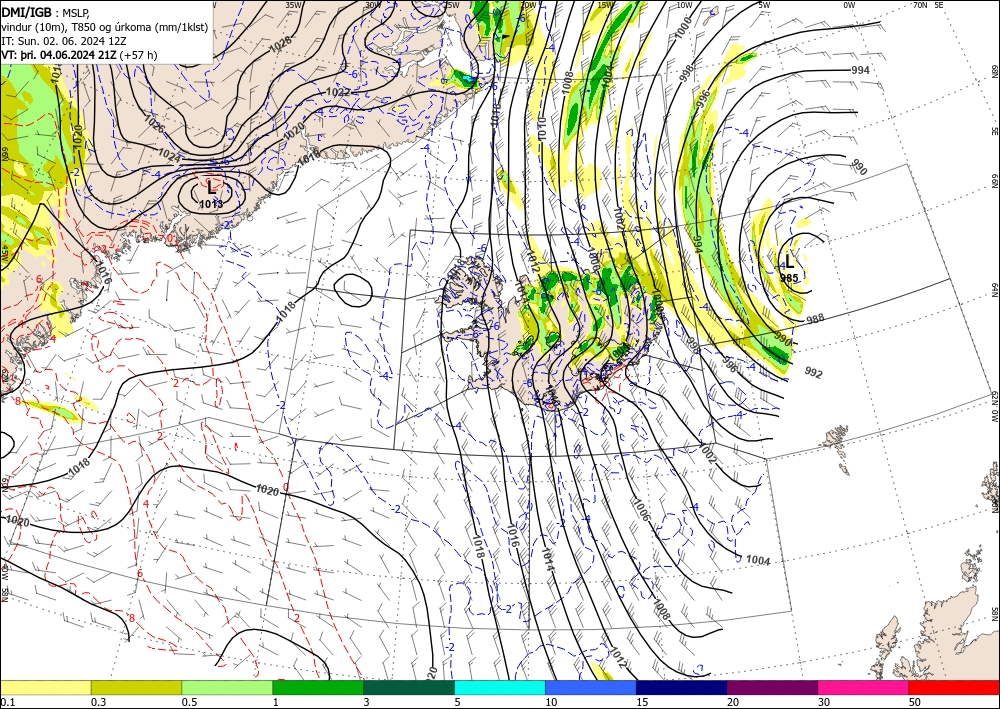Click the legend tick value '50'

(x=915, y=702)
